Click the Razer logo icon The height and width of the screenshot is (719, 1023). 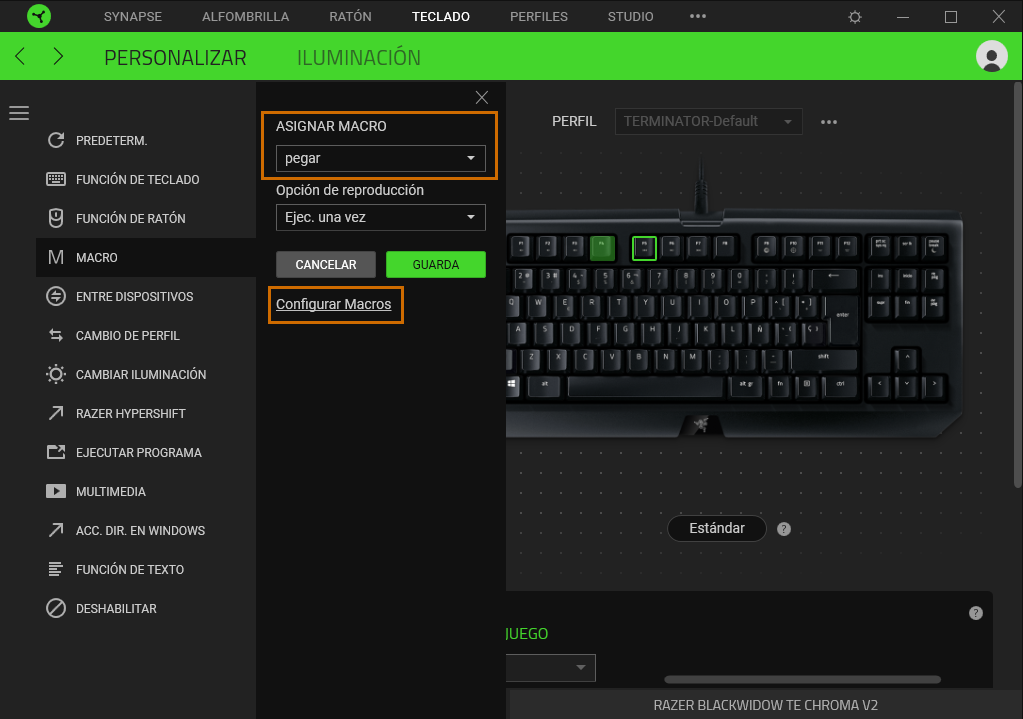point(38,17)
